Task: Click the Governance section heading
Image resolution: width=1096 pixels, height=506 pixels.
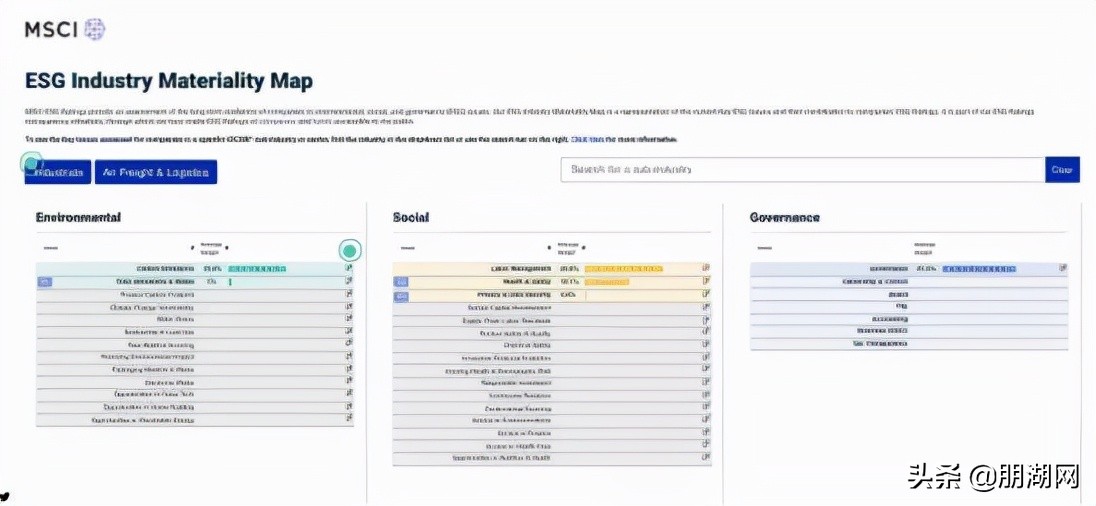Action: tap(784, 217)
